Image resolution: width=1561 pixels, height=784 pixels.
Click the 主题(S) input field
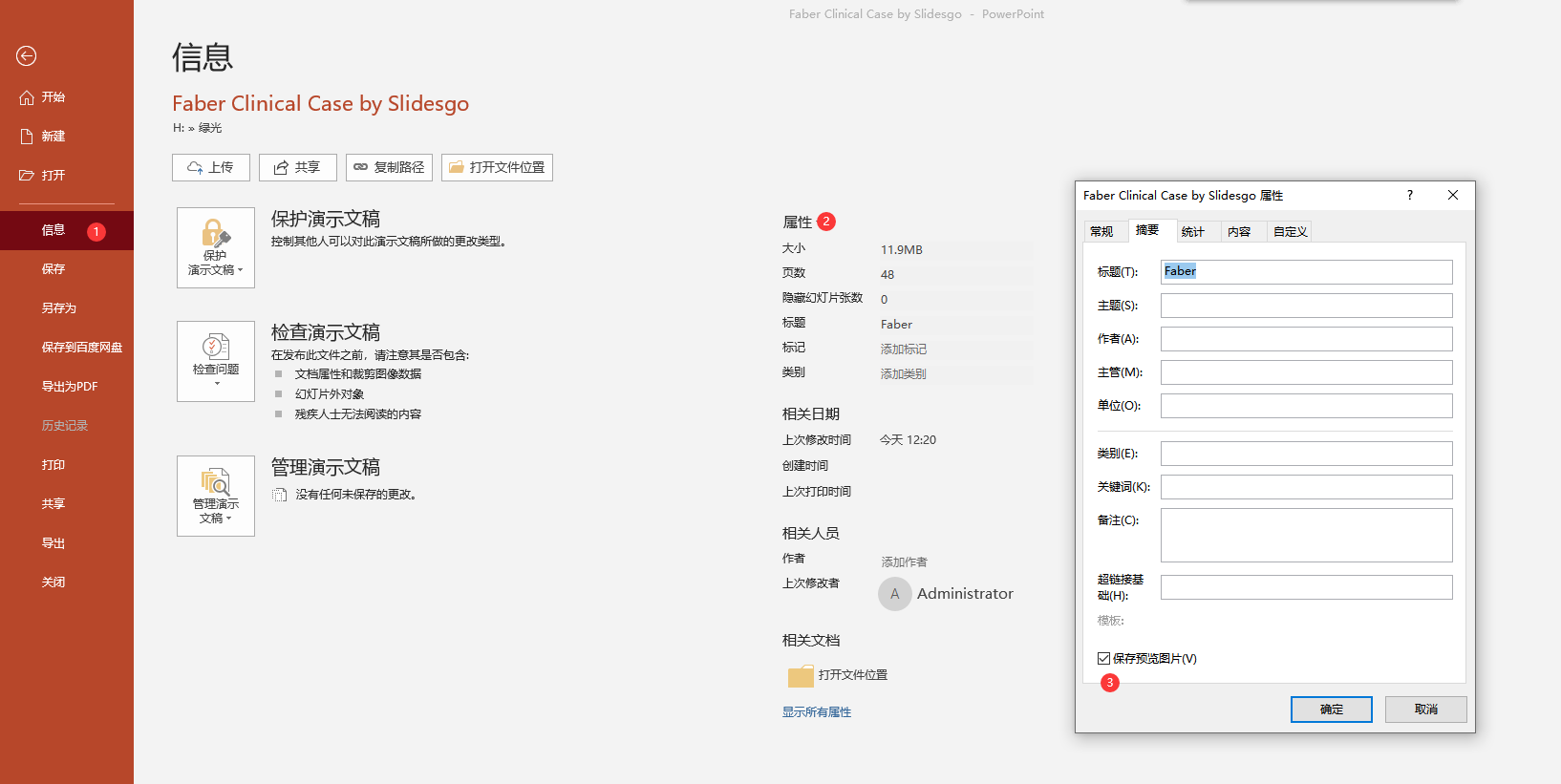pos(1306,306)
